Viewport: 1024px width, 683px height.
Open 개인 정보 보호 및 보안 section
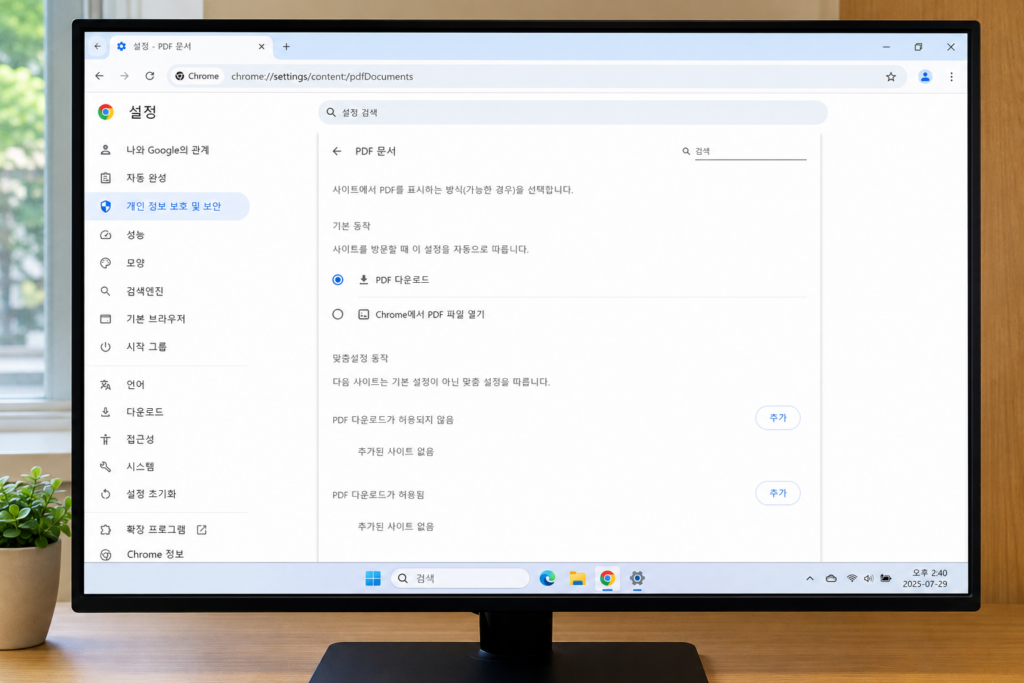point(168,206)
